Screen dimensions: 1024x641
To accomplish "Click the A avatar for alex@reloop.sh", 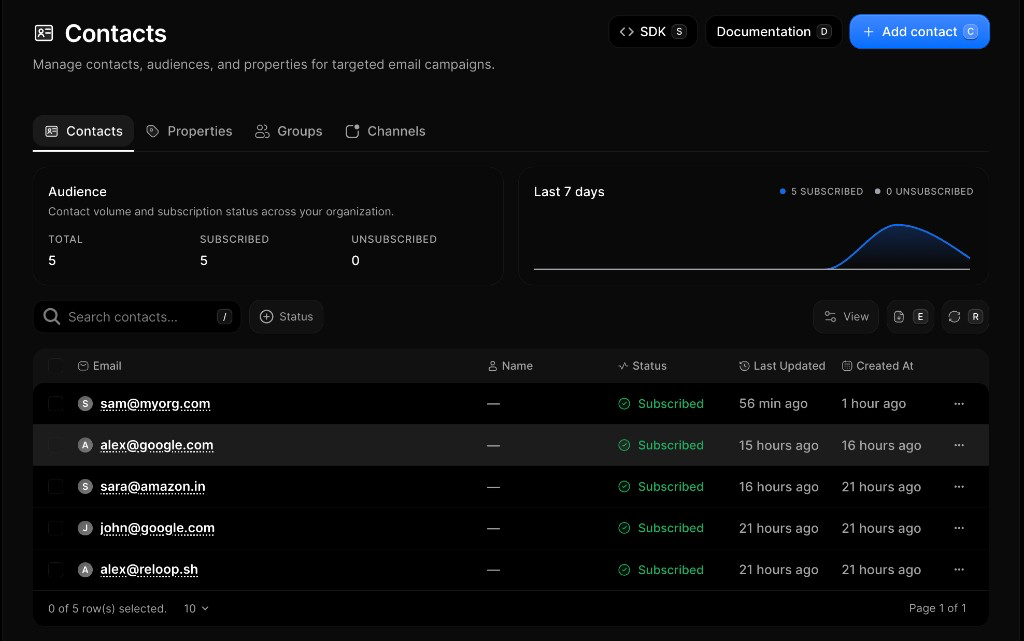I will [x=85, y=570].
